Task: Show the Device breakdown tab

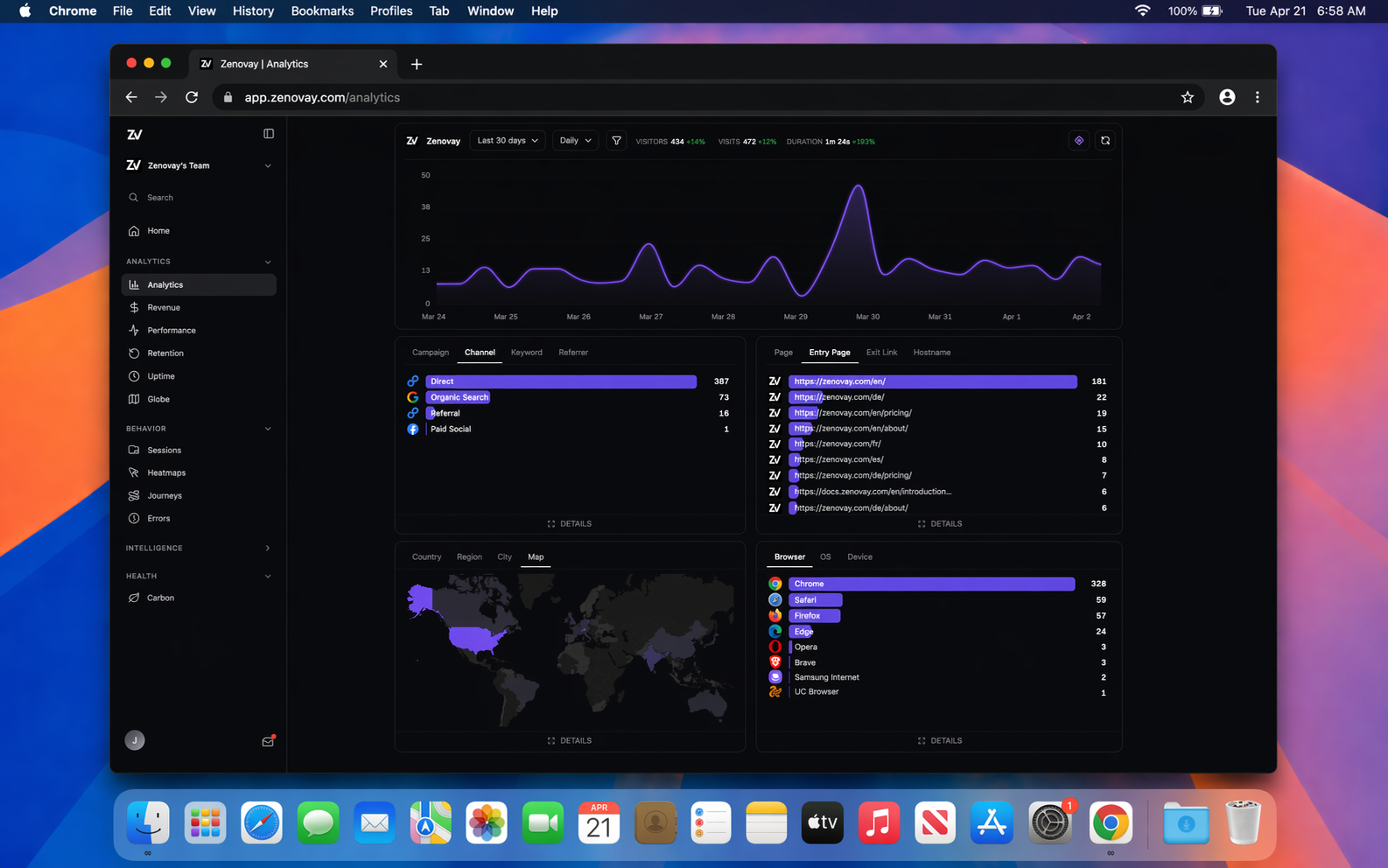Action: tap(859, 557)
